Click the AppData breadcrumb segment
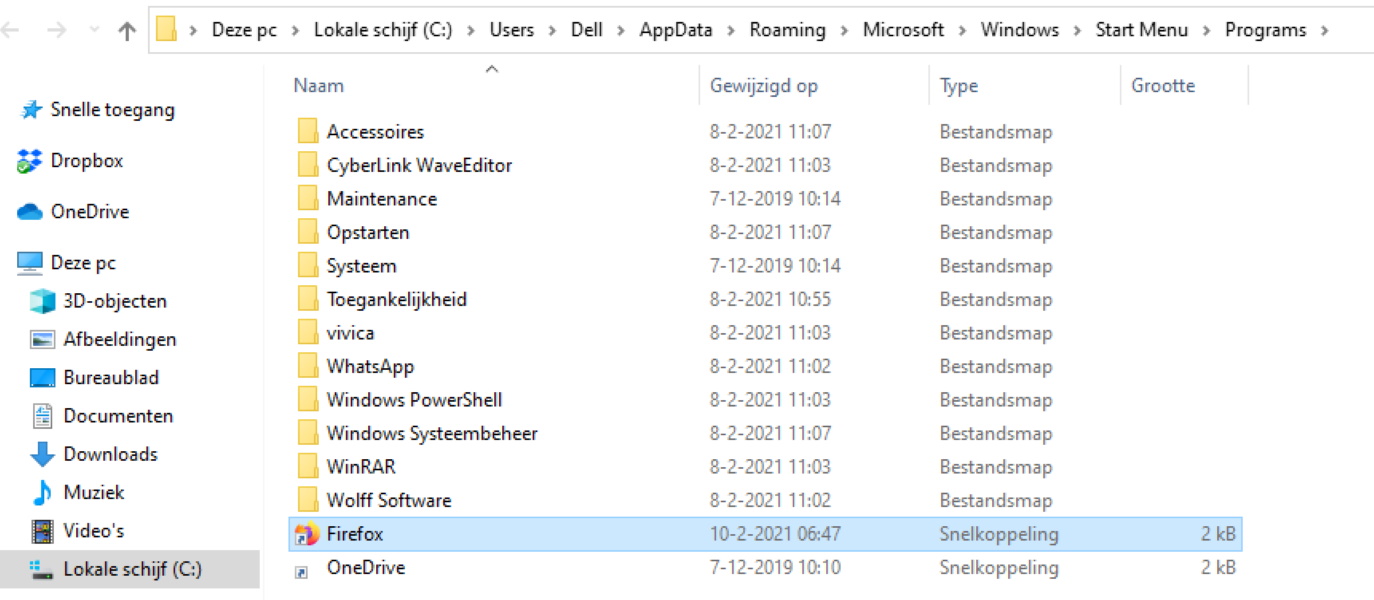This screenshot has height=600, width=1374. click(676, 30)
